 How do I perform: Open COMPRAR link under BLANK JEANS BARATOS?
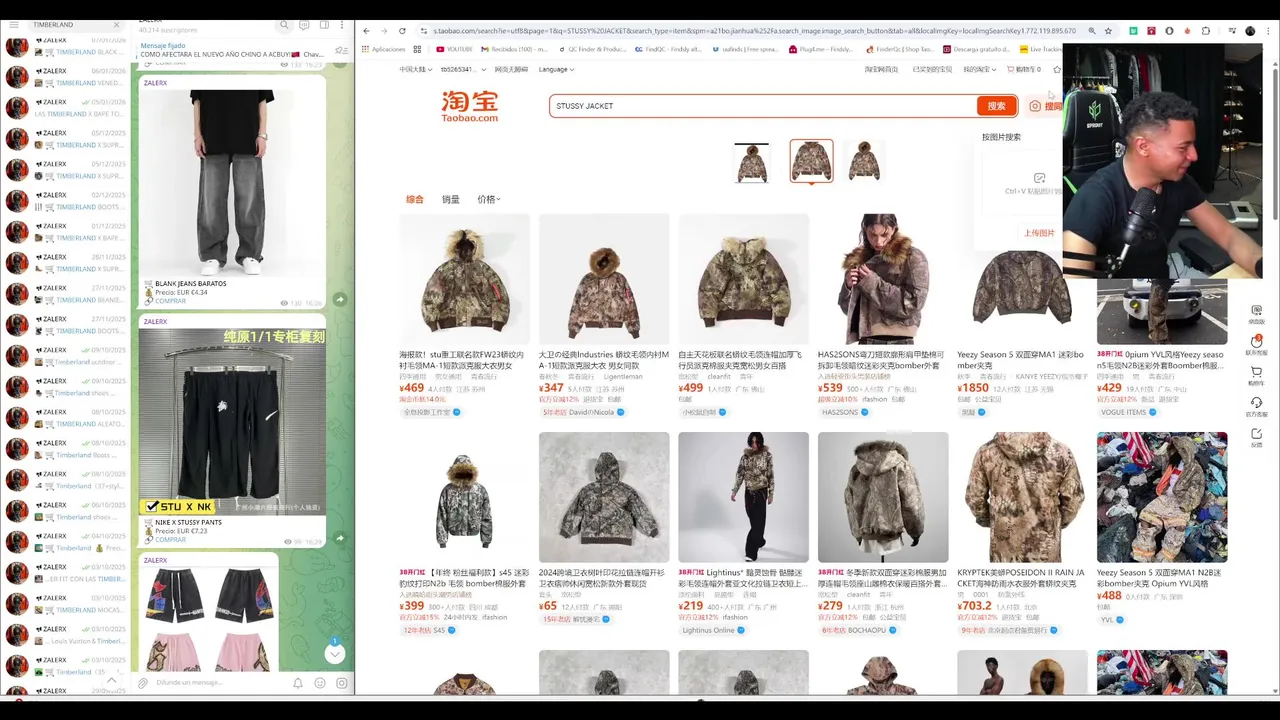(170, 301)
